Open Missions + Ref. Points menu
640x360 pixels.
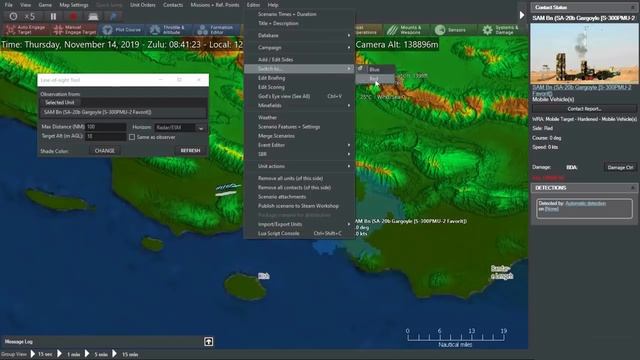[215, 5]
